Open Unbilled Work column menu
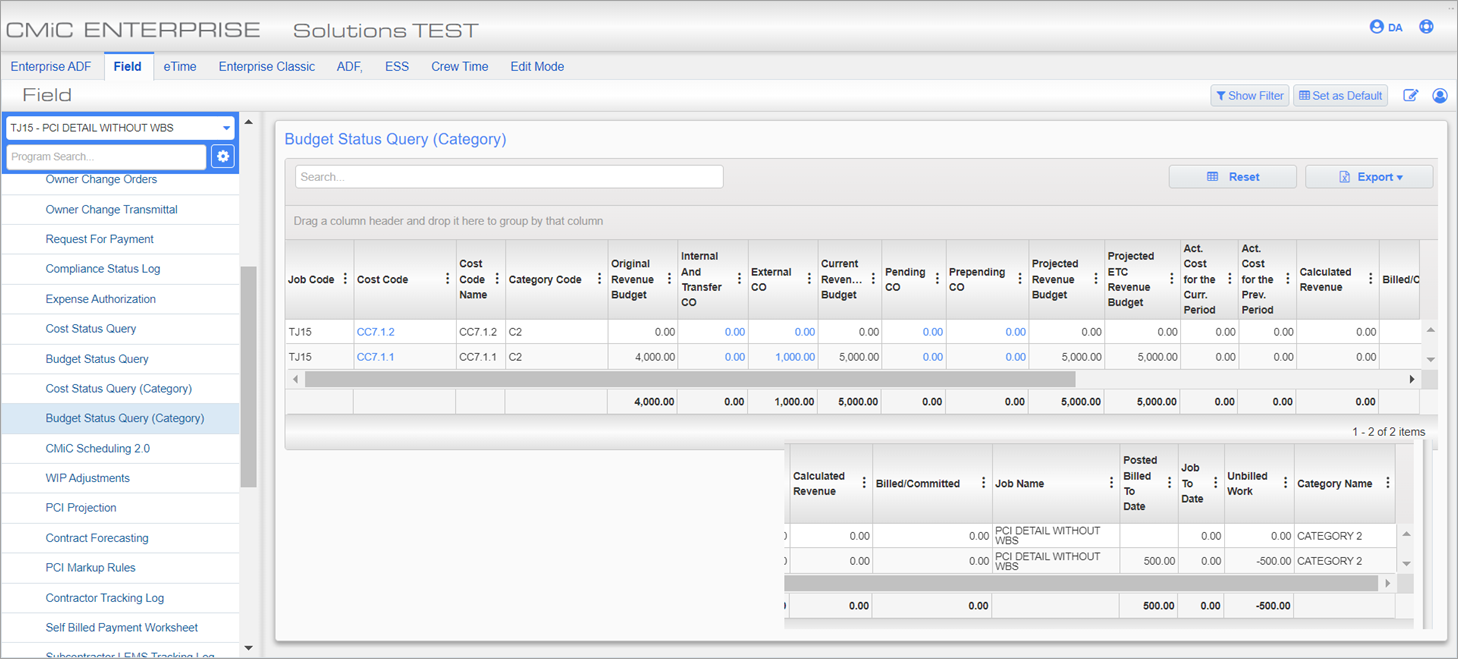This screenshot has height=659, width=1458. (1285, 483)
